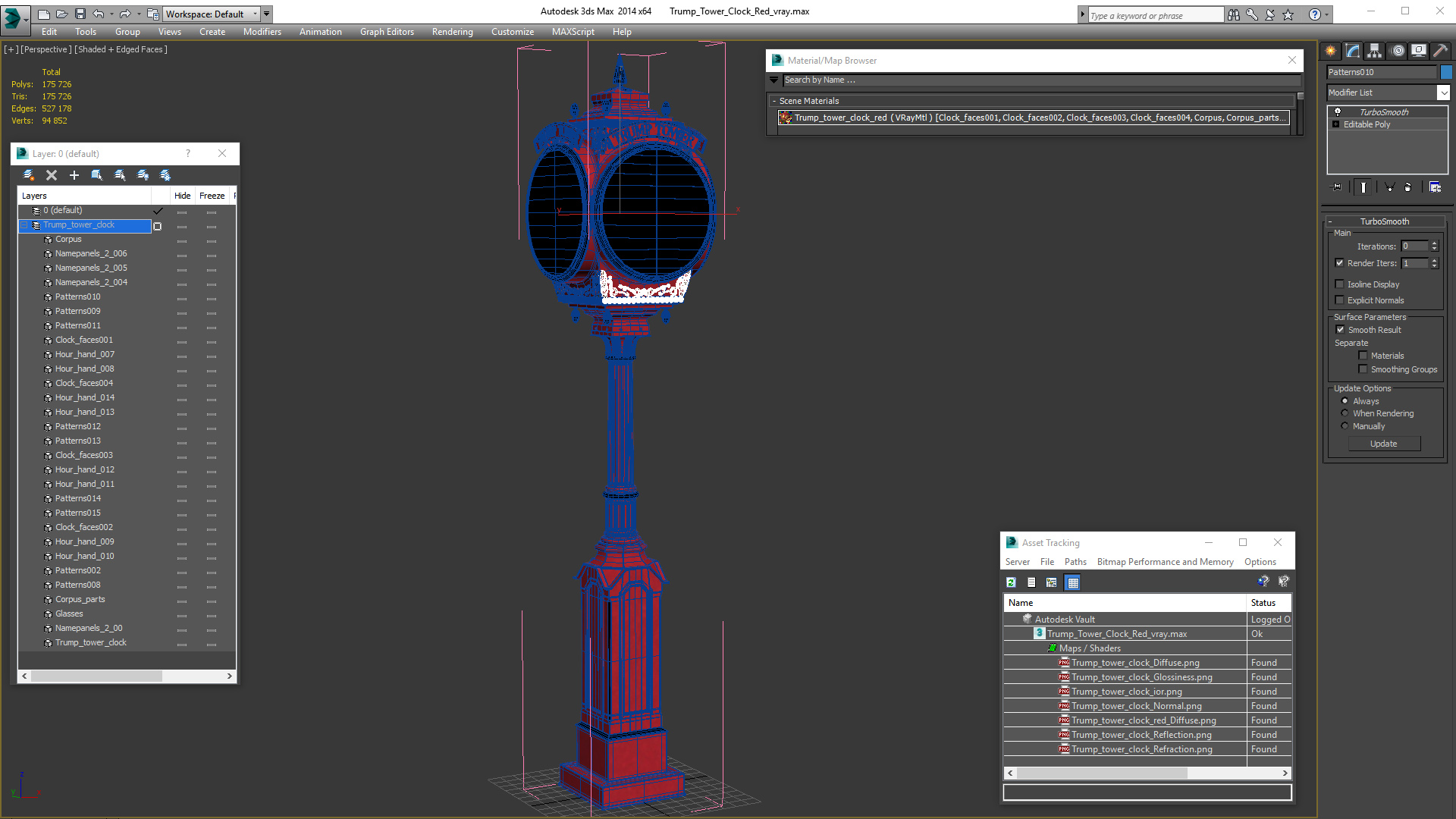Click the Iterations spinner up arrow
Viewport: 1456px width, 819px height.
(x=1434, y=243)
